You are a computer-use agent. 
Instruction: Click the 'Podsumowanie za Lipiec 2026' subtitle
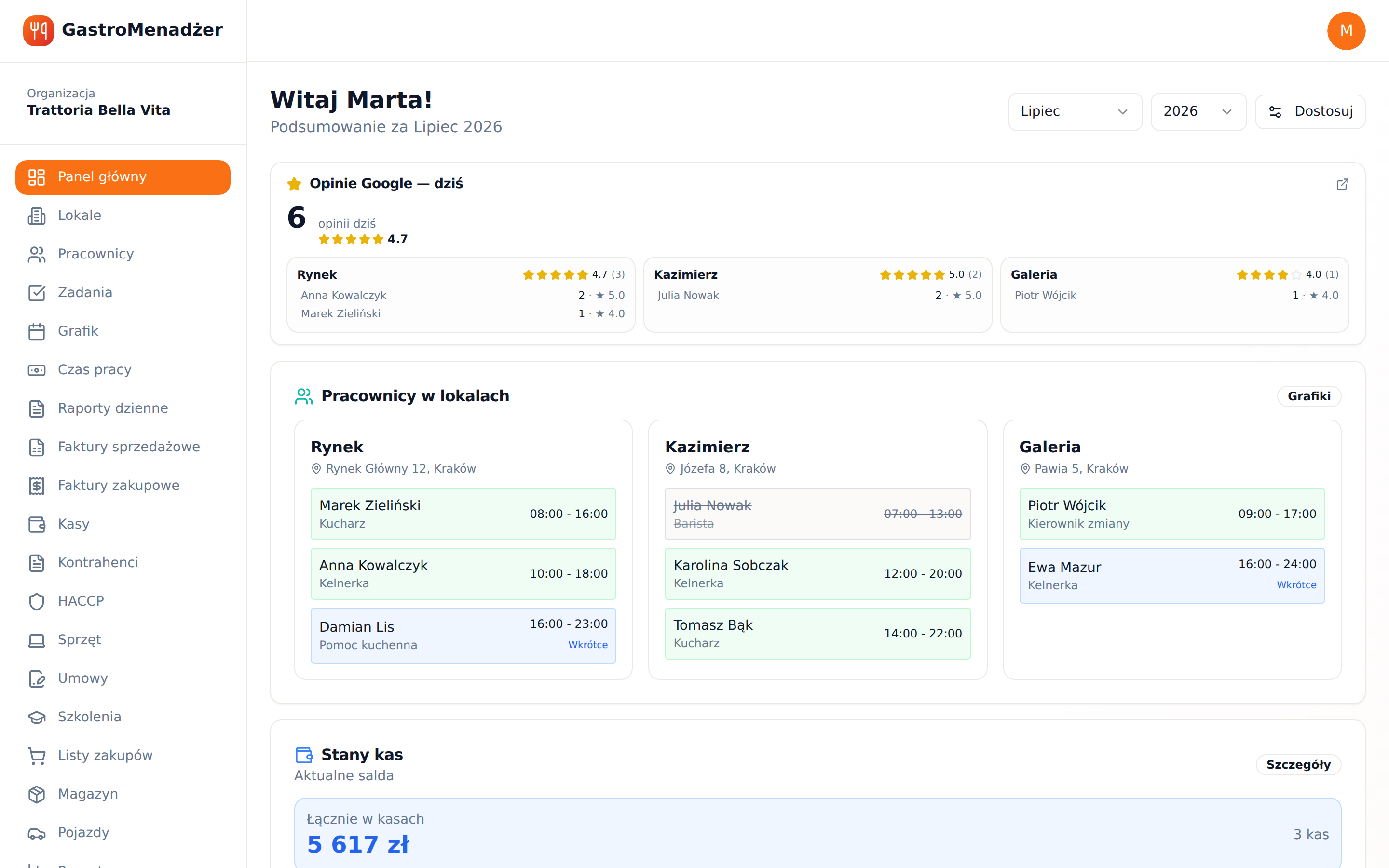pyautogui.click(x=386, y=127)
